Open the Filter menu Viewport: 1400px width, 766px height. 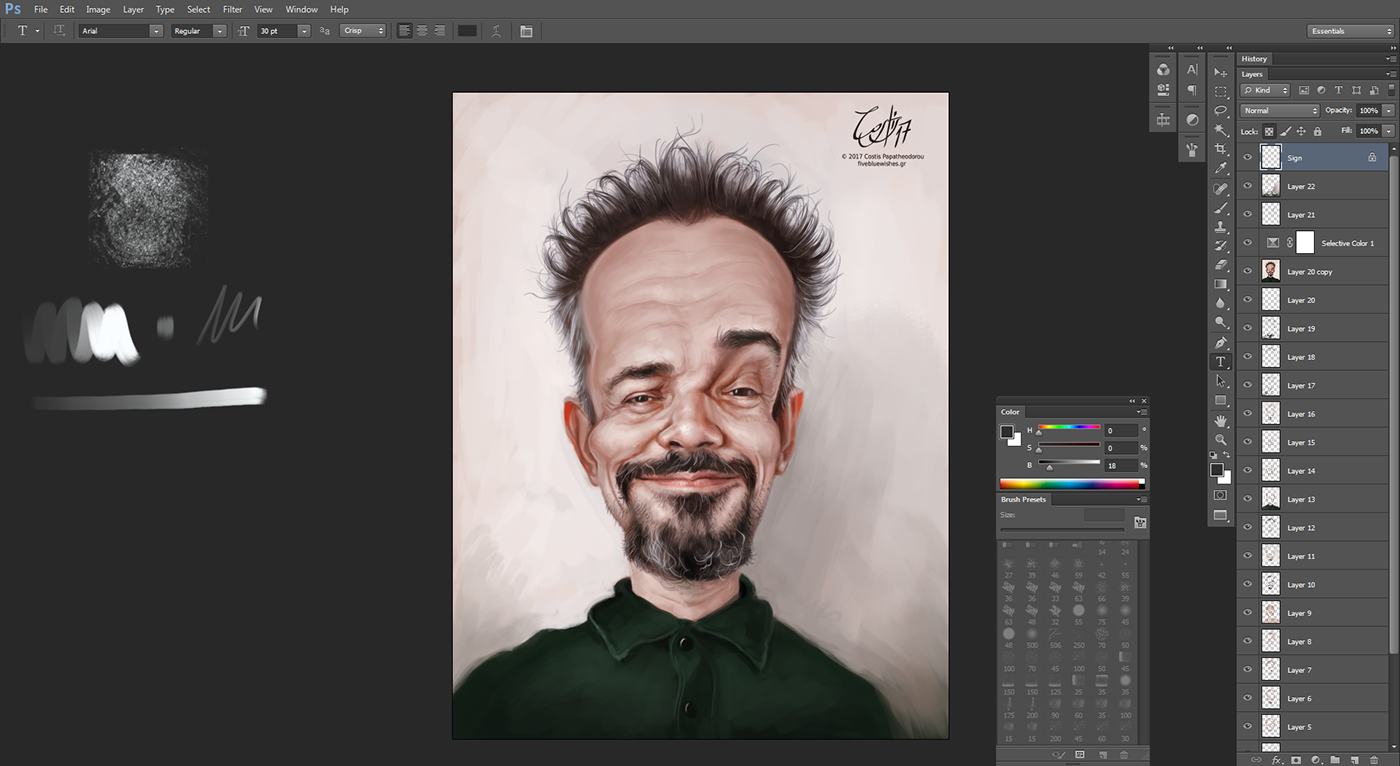[233, 9]
